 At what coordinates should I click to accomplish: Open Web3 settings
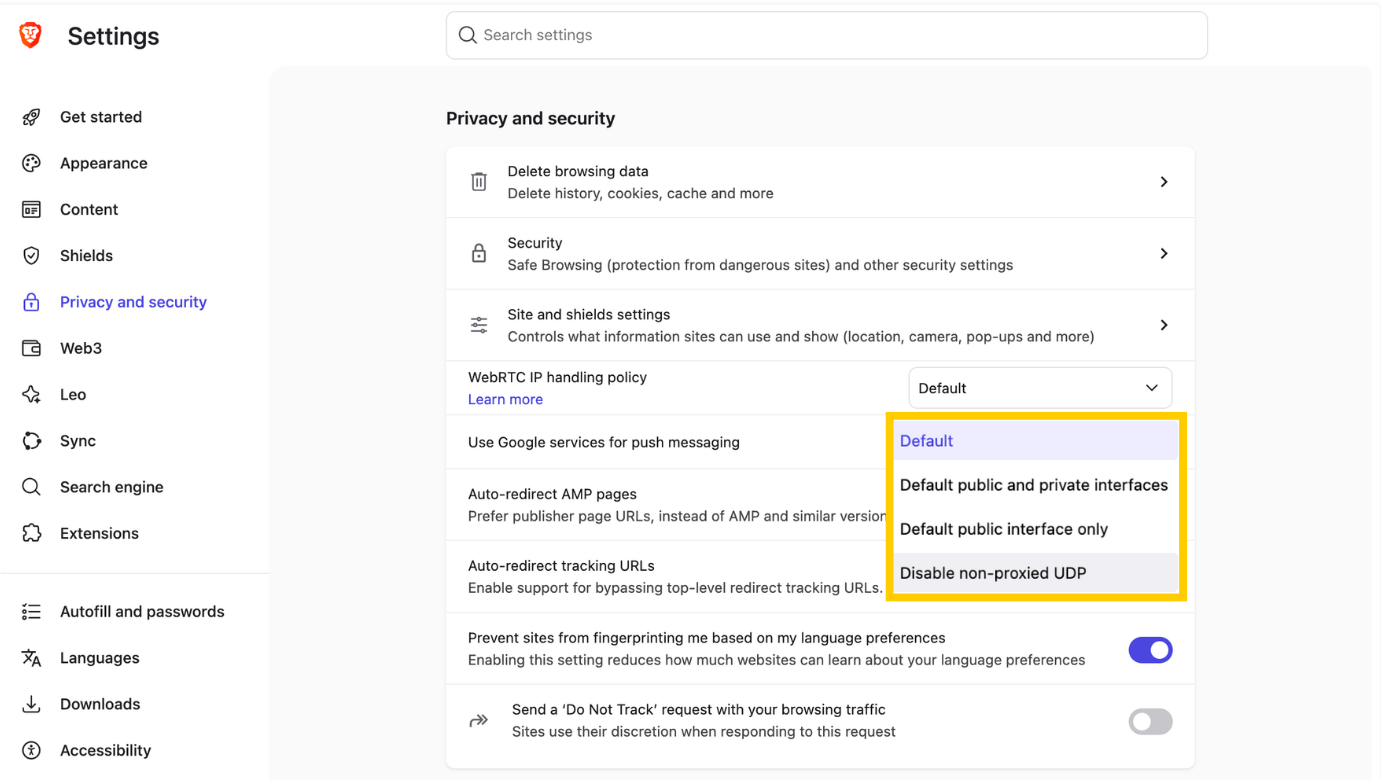tap(81, 348)
